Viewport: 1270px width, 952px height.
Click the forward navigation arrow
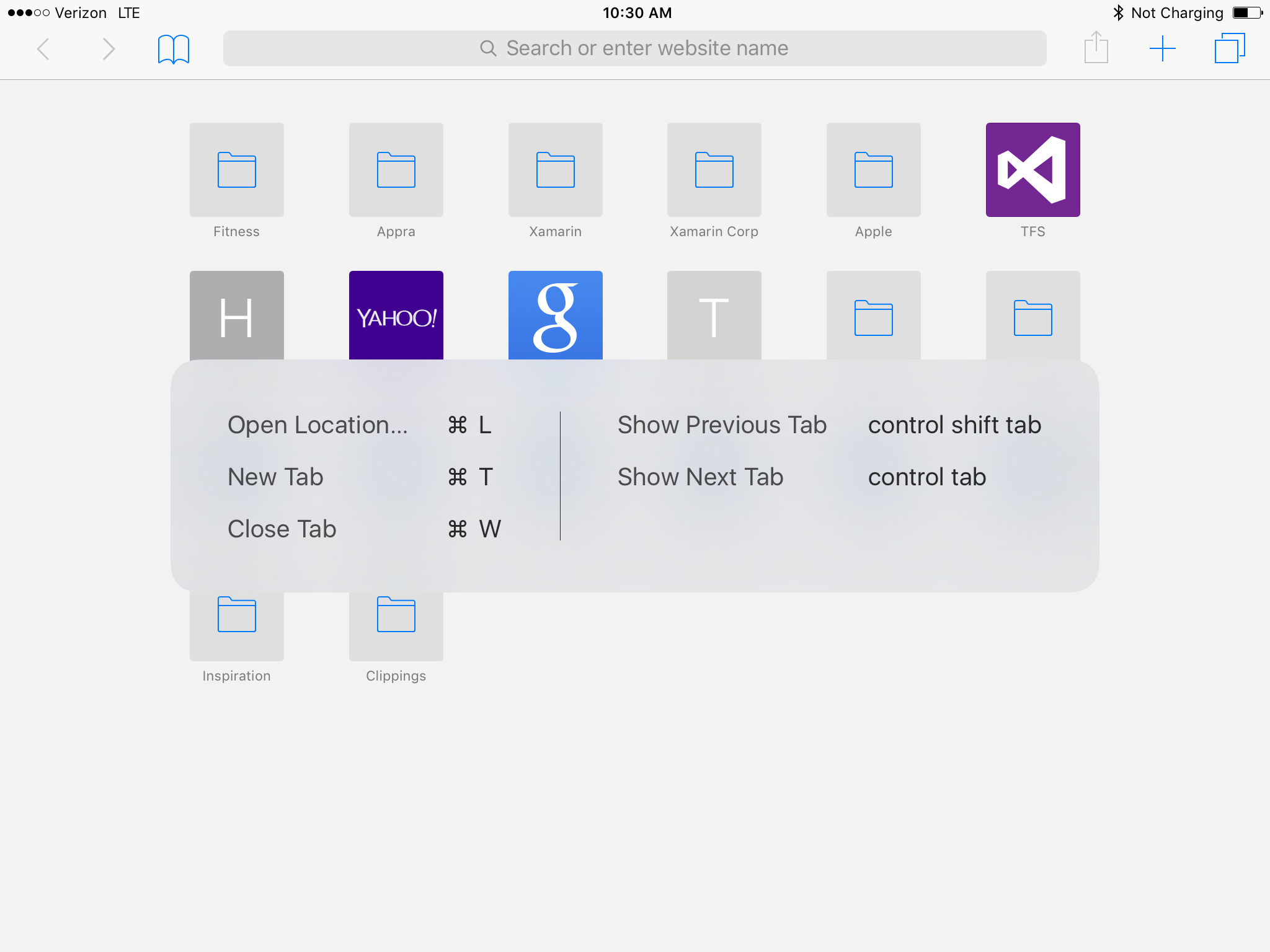click(x=109, y=48)
